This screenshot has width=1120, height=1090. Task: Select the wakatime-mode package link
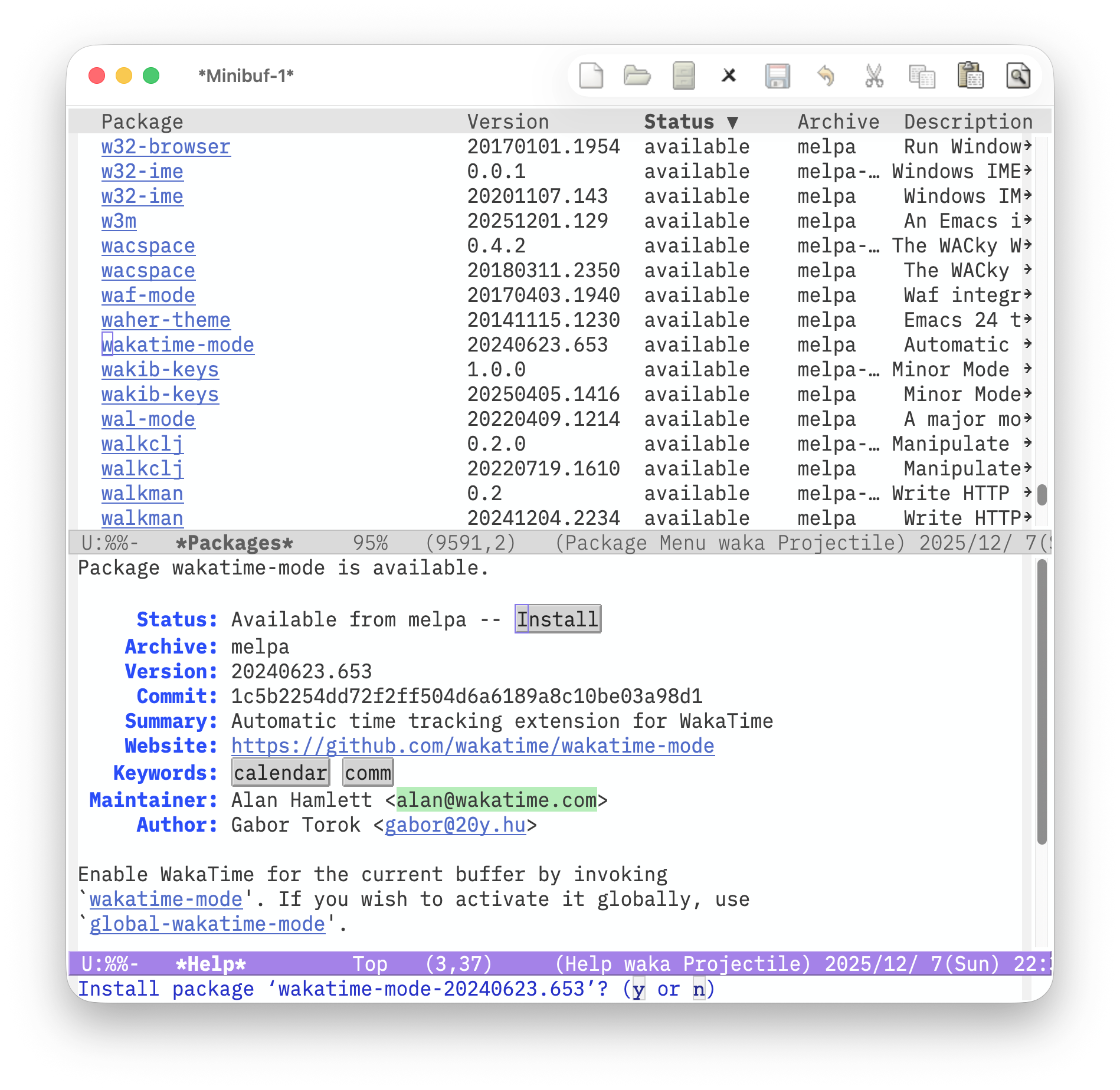coord(178,344)
